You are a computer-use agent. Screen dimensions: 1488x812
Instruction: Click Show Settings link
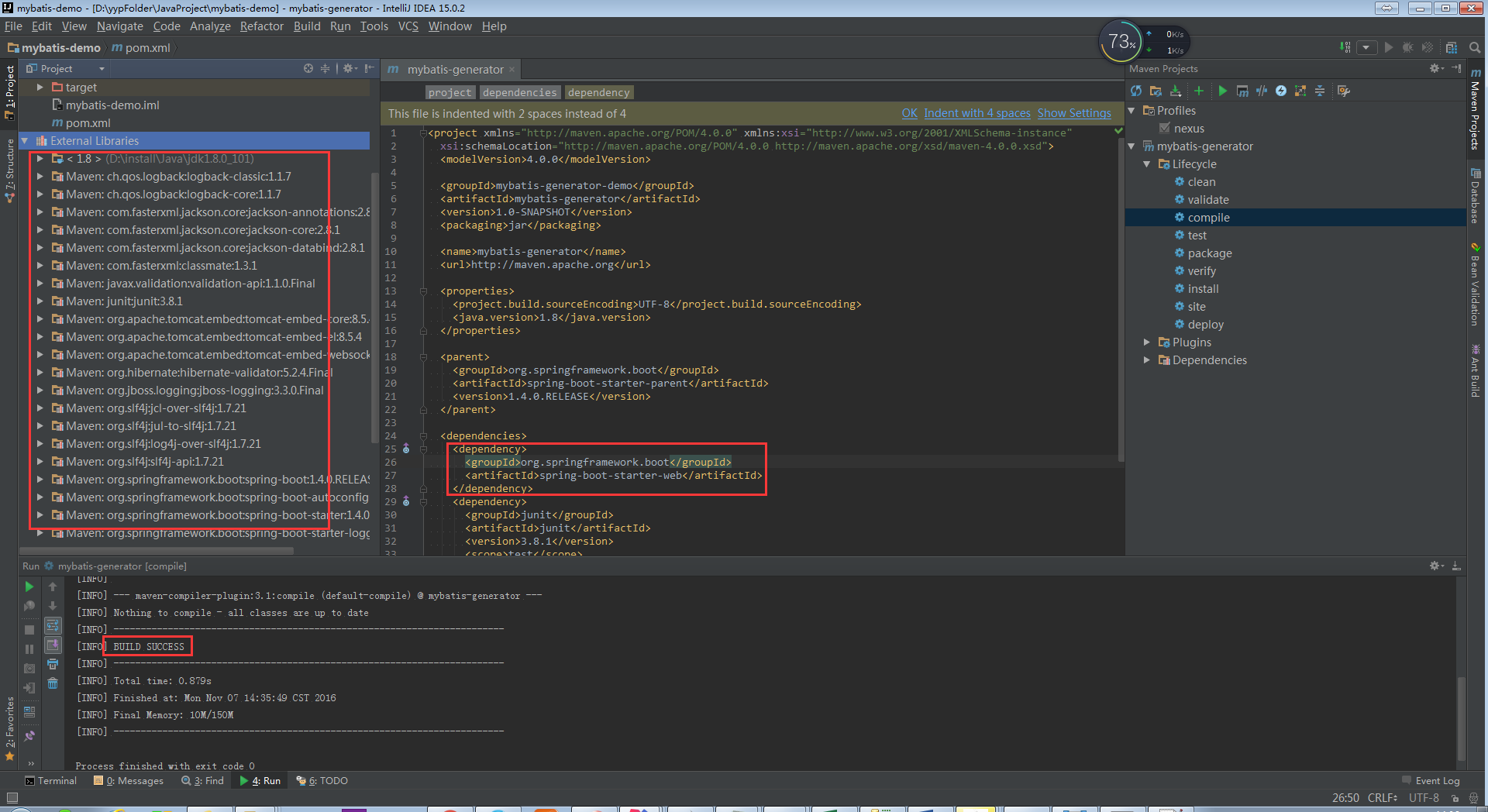click(x=1074, y=114)
